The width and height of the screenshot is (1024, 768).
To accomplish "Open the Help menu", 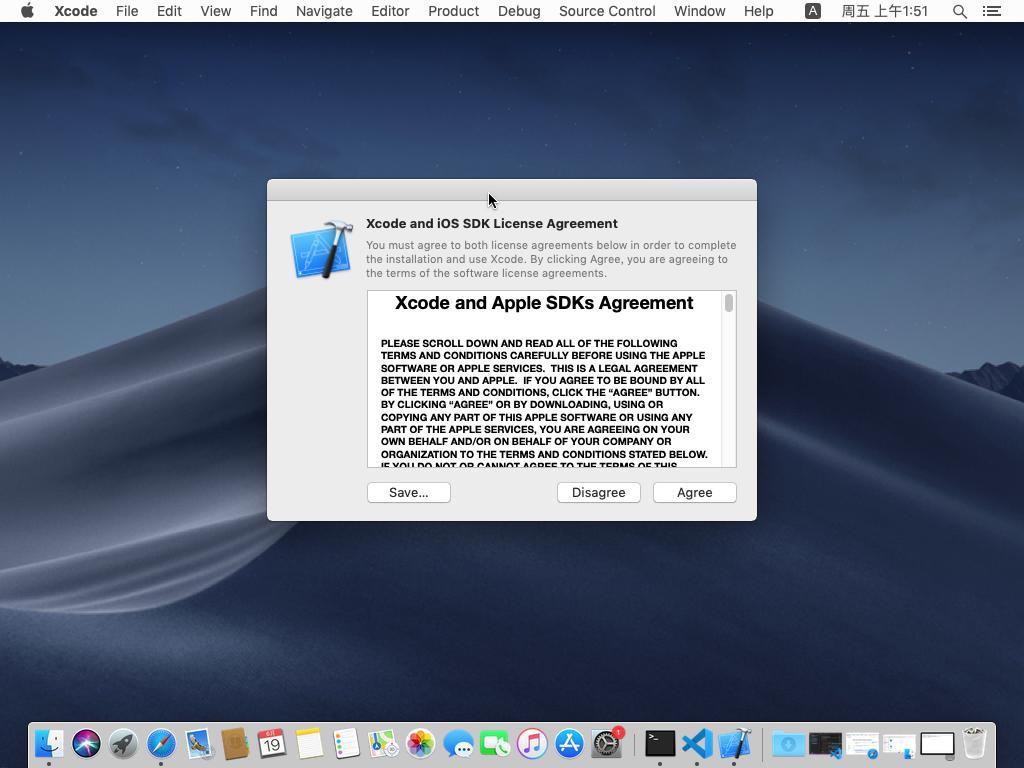I will tap(758, 11).
